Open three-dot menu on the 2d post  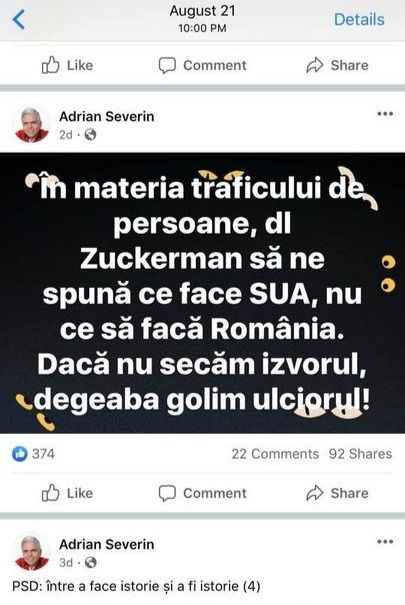(x=385, y=114)
